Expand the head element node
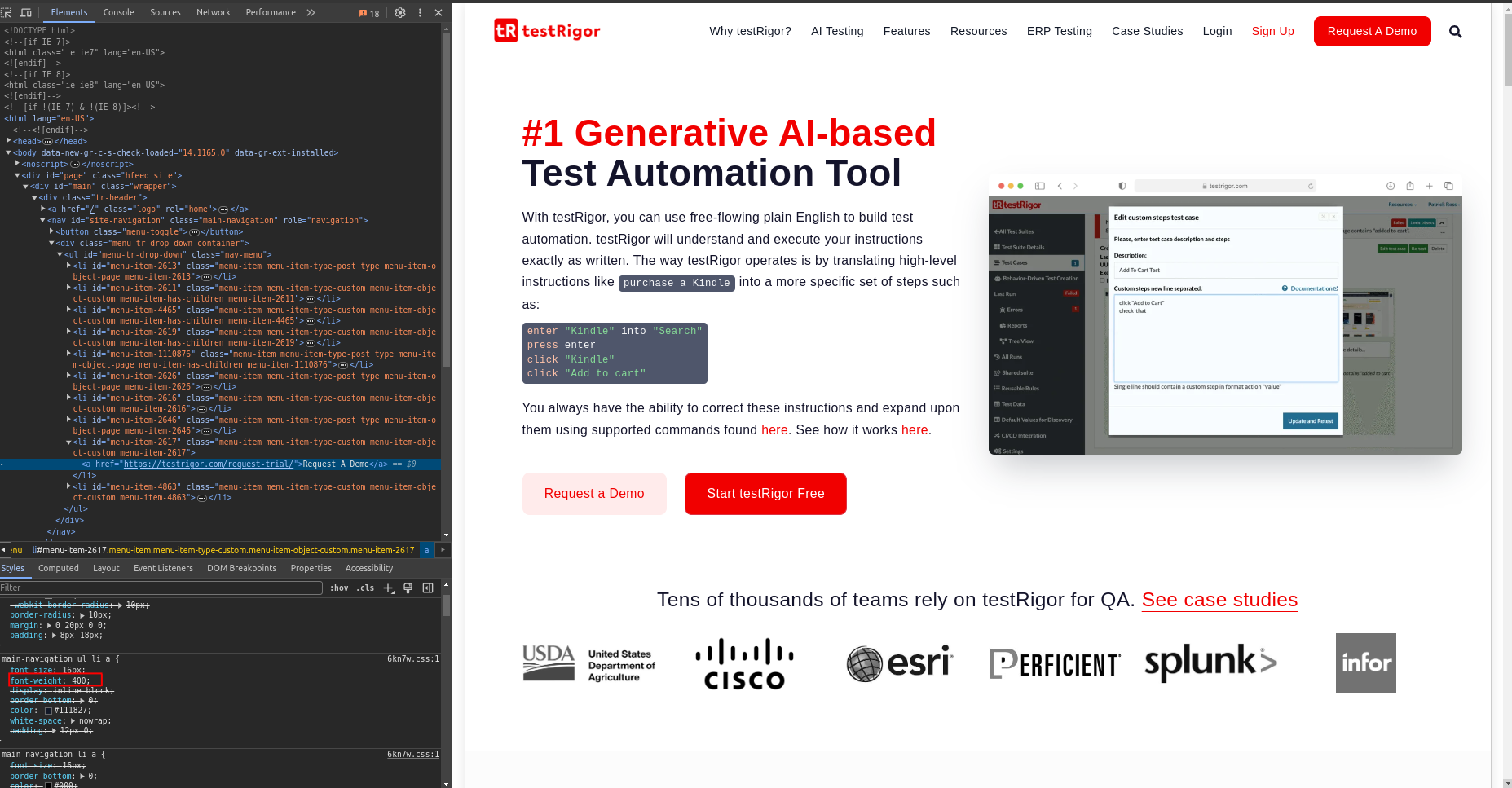Screen dimensions: 1512x788 (x=9, y=141)
